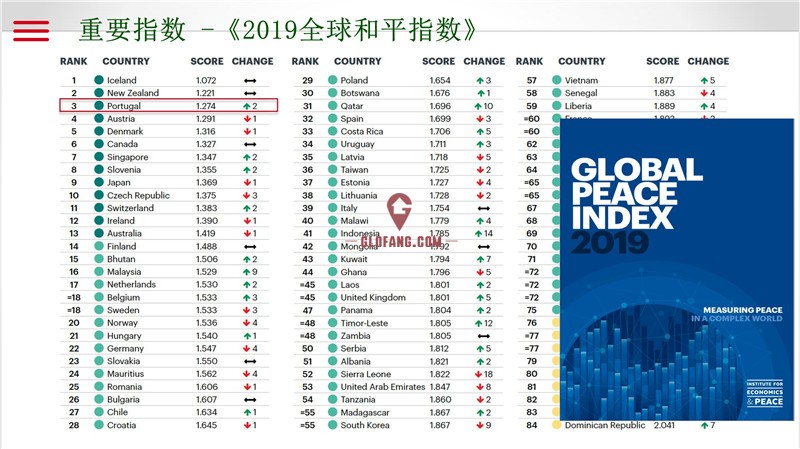This screenshot has width=800, height=449.
Task: Click the green dot beside Austria
Action: pyautogui.click(x=99, y=118)
